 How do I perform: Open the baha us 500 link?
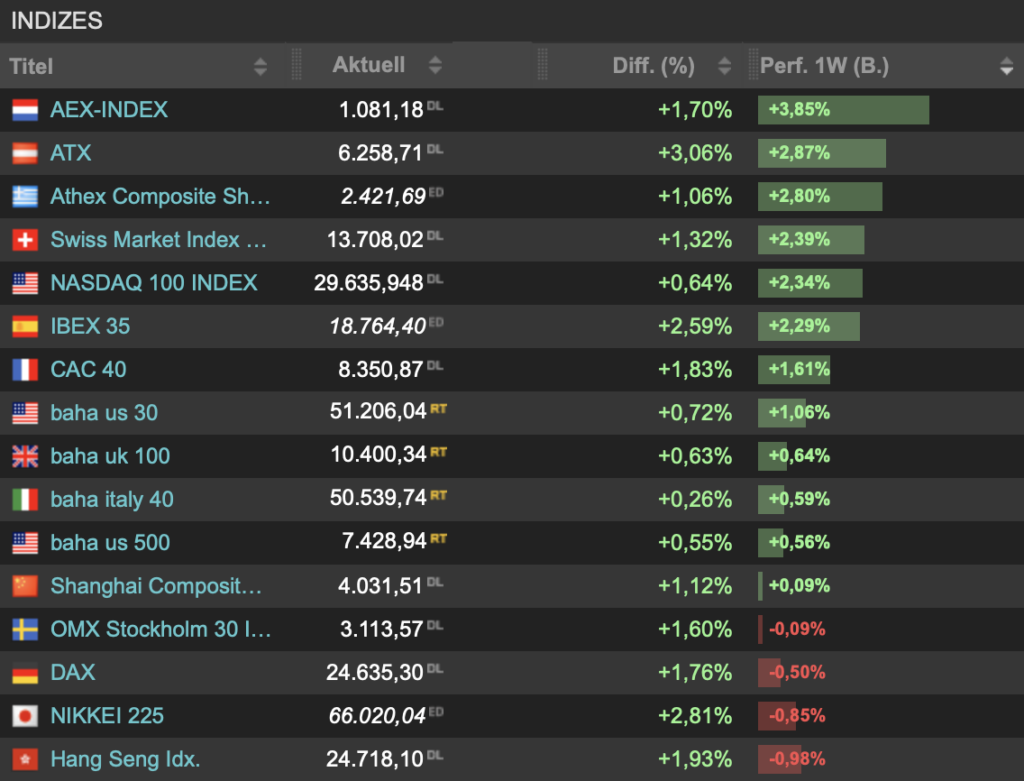(x=110, y=543)
